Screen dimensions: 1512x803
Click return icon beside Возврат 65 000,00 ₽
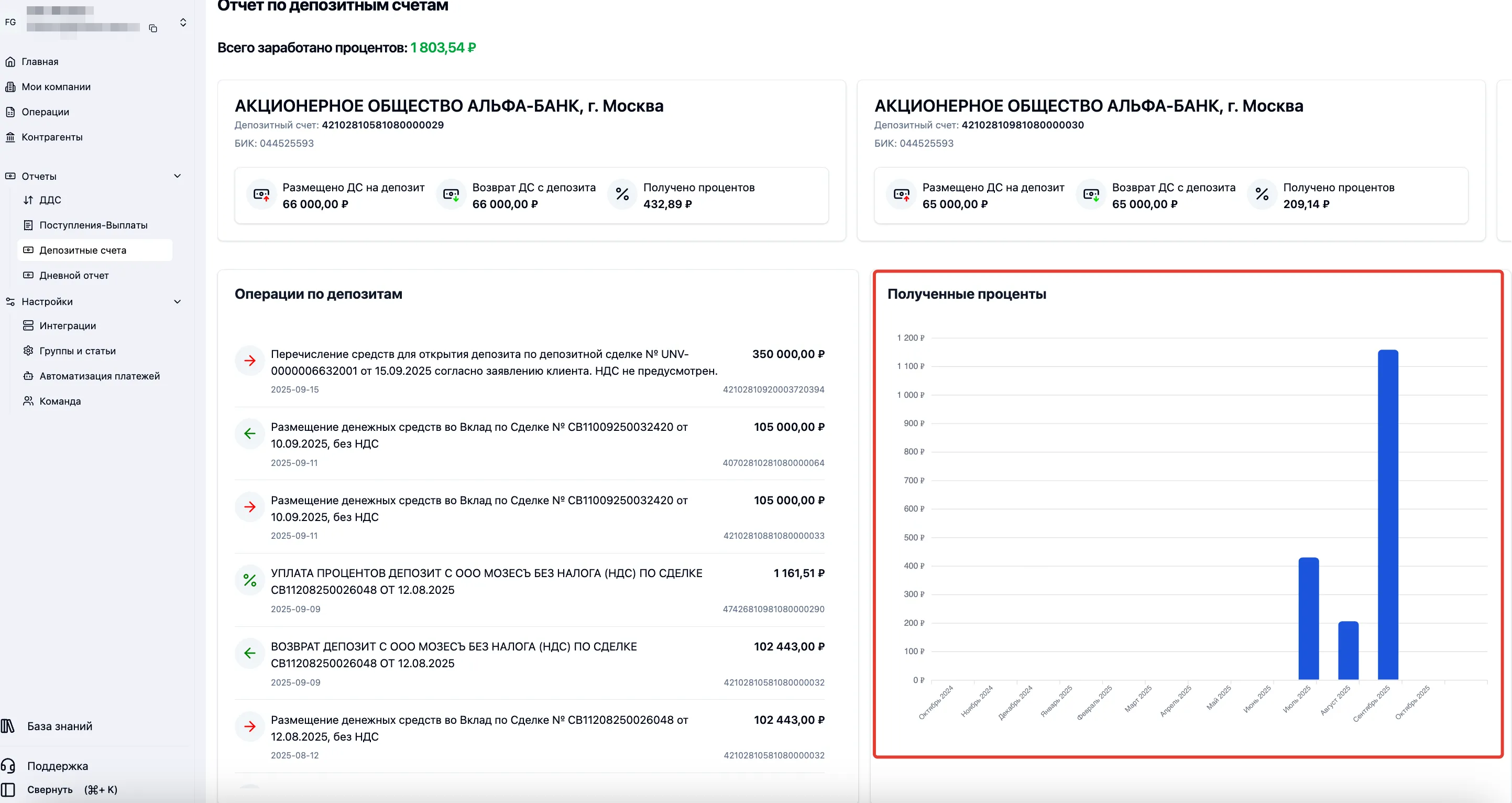point(1091,194)
